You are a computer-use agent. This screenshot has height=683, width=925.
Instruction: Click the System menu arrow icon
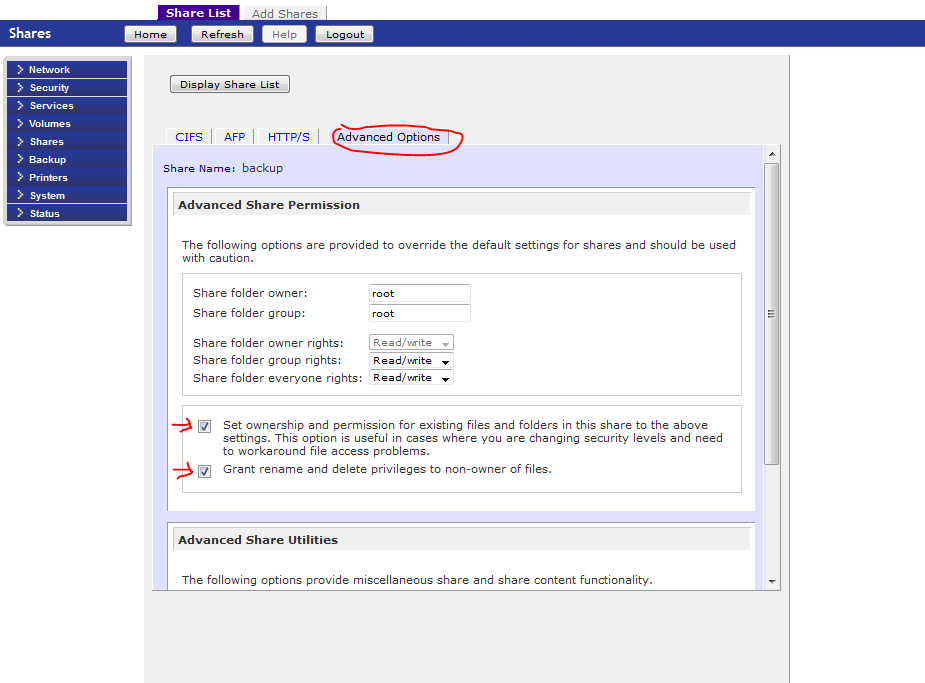coord(20,196)
